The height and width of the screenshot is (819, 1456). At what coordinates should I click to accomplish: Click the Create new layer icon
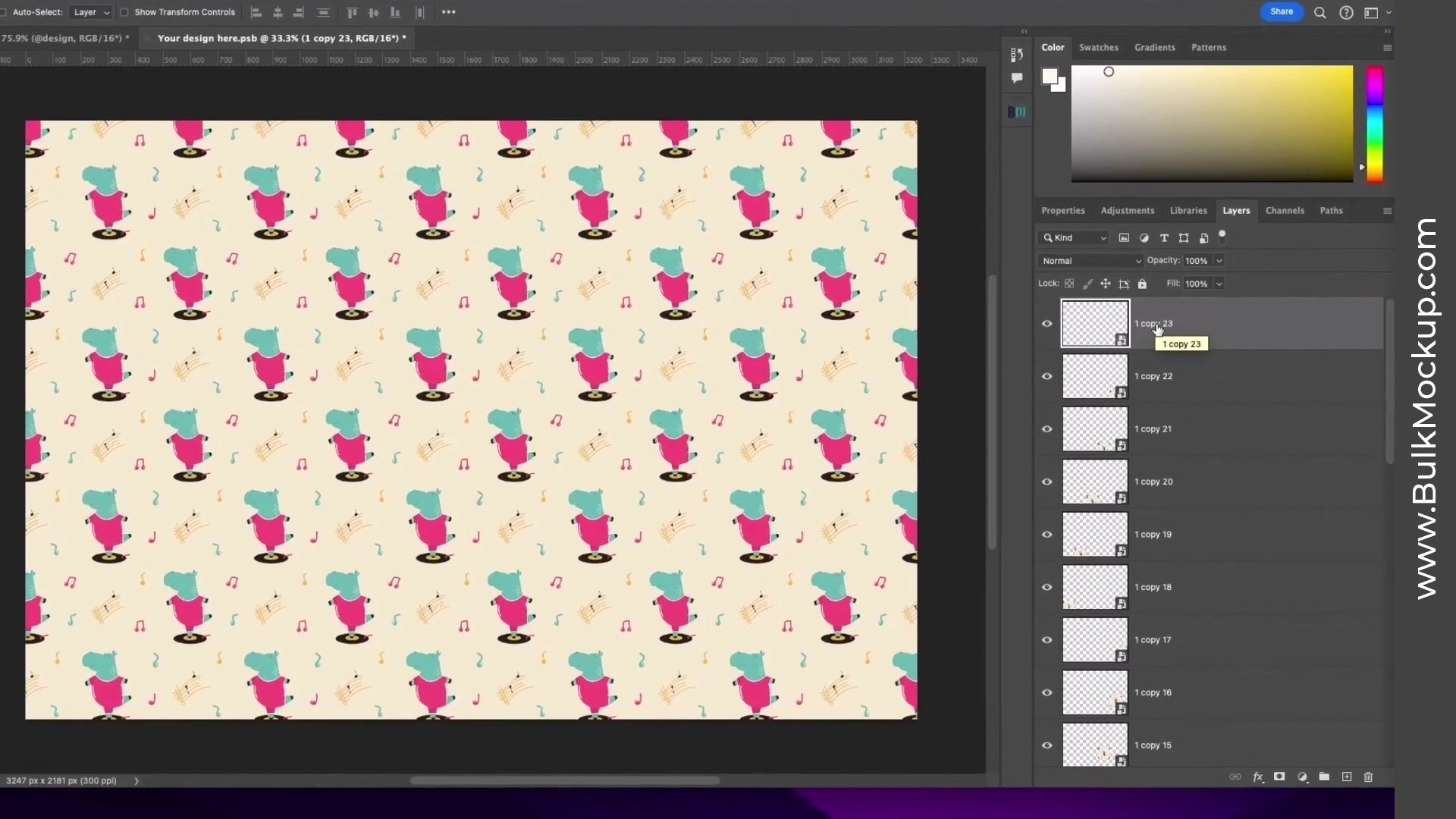(1347, 777)
